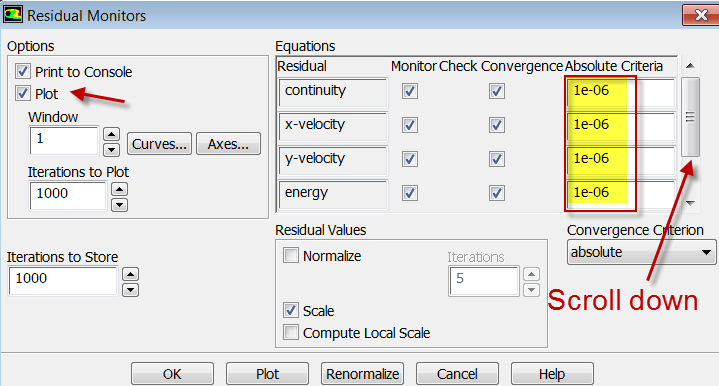Click the Renormalize button
Image resolution: width=719 pixels, height=386 pixels.
(x=362, y=374)
